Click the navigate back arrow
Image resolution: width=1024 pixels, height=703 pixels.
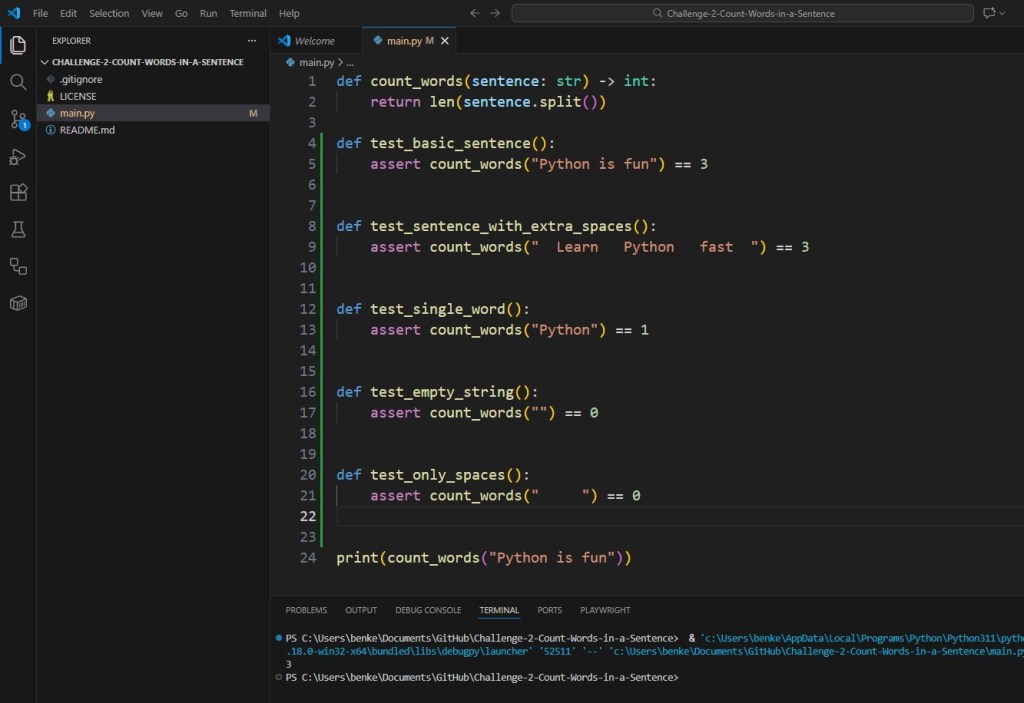pyautogui.click(x=475, y=13)
